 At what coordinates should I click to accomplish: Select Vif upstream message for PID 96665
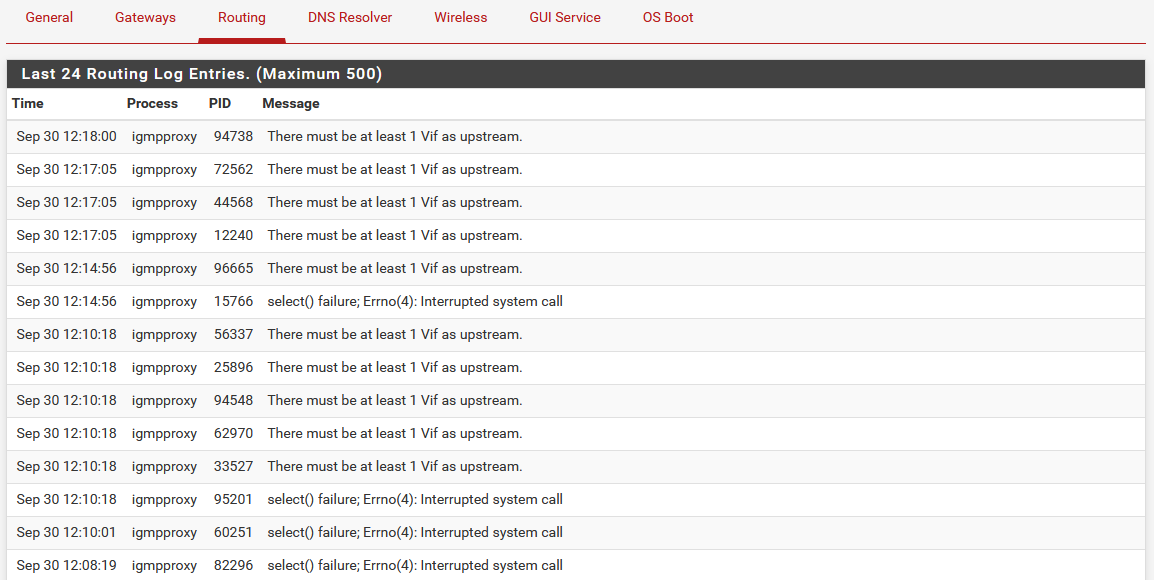394,269
